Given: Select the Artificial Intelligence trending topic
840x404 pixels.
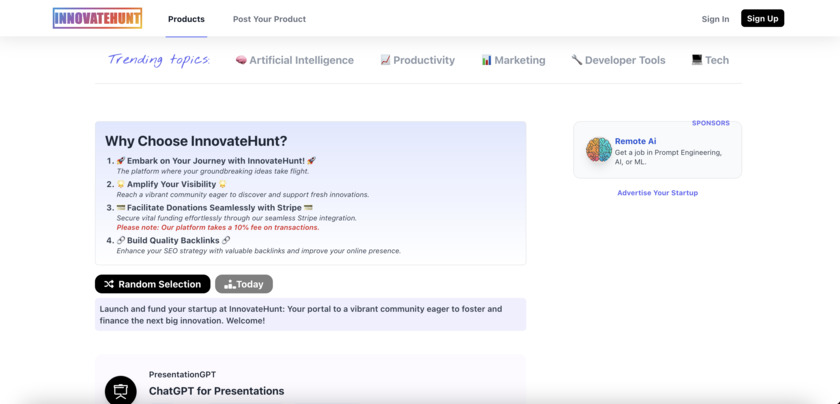Looking at the screenshot, I should [x=301, y=60].
